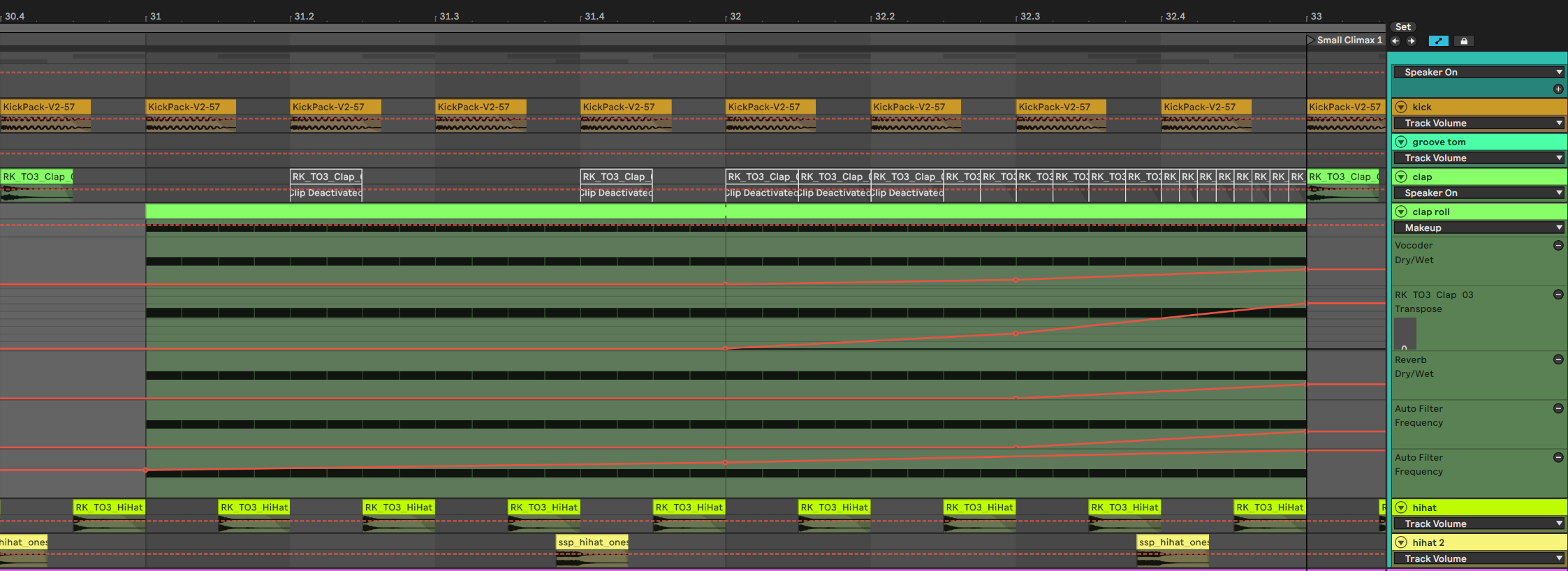Remove the first Auto Filter Frequency lane
This screenshot has height=571, width=1568.
click(1558, 408)
